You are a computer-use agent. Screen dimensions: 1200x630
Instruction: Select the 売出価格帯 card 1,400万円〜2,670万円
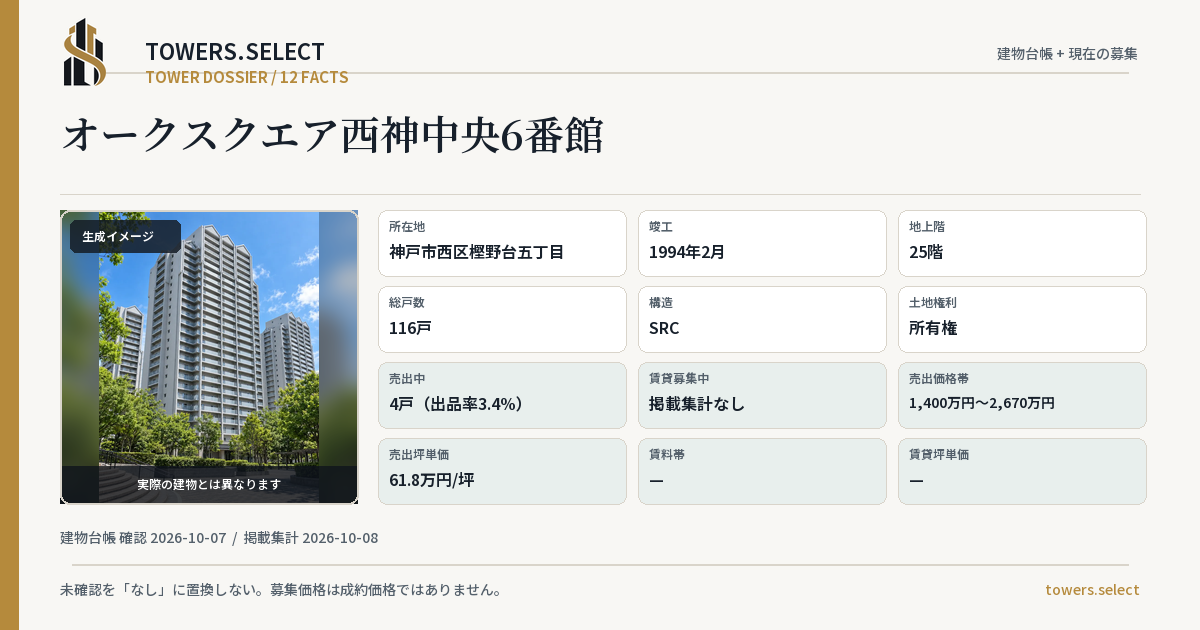1022,395
